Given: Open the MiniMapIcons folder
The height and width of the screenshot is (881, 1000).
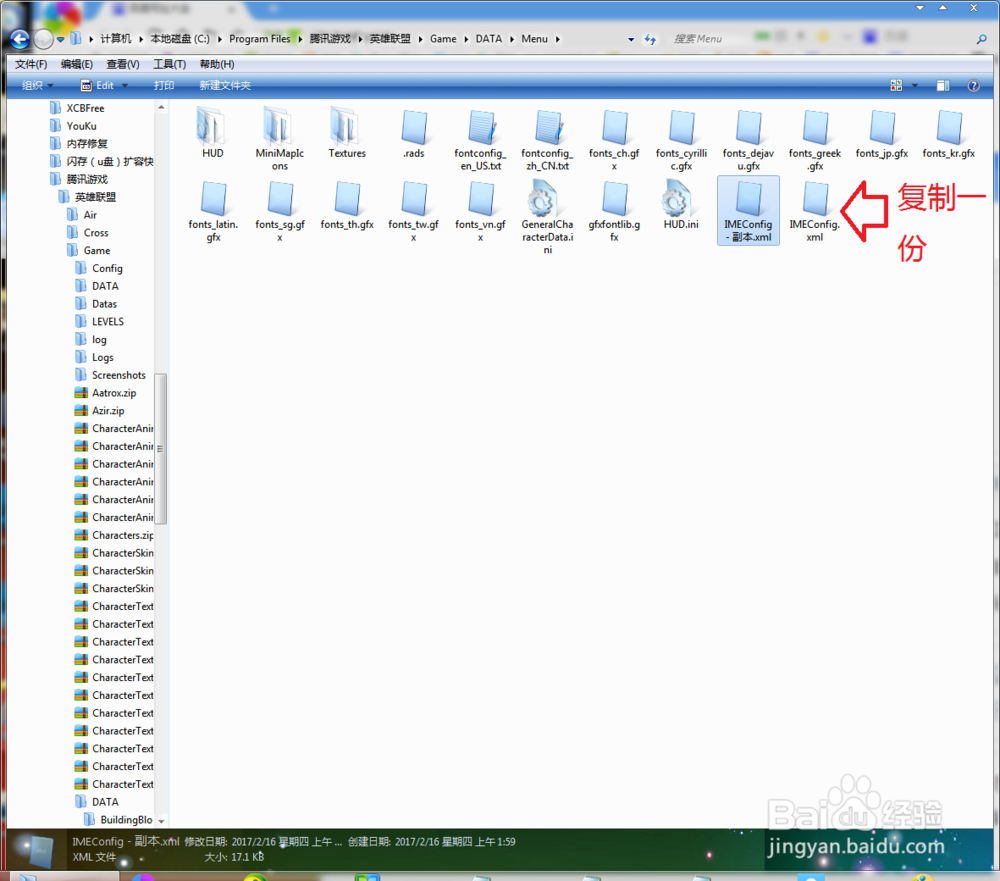Looking at the screenshot, I should click(x=279, y=139).
